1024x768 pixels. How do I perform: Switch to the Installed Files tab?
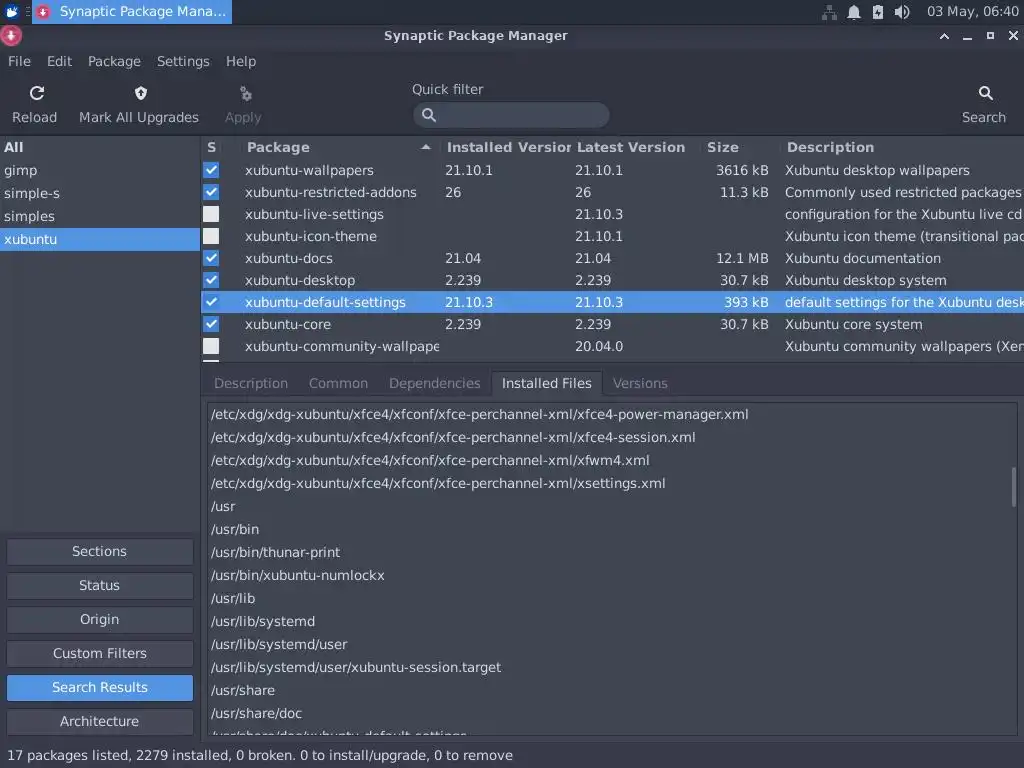[547, 383]
